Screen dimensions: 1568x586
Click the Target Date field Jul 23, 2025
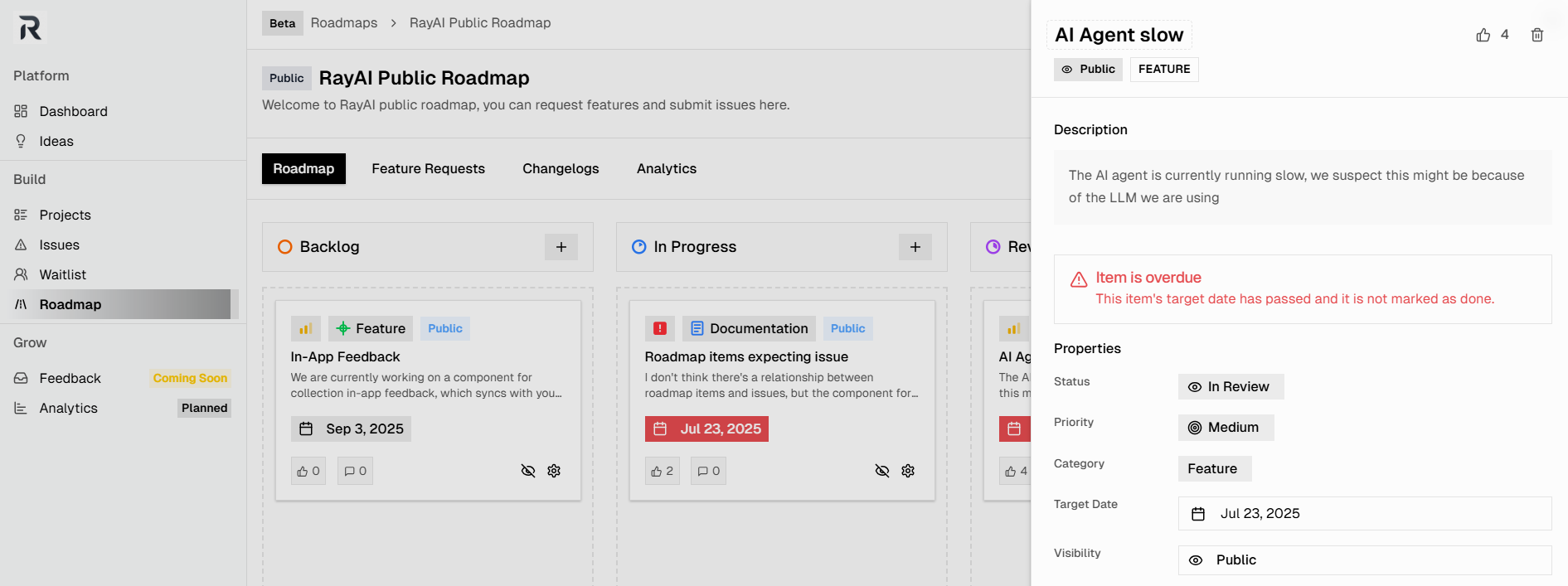1364,514
